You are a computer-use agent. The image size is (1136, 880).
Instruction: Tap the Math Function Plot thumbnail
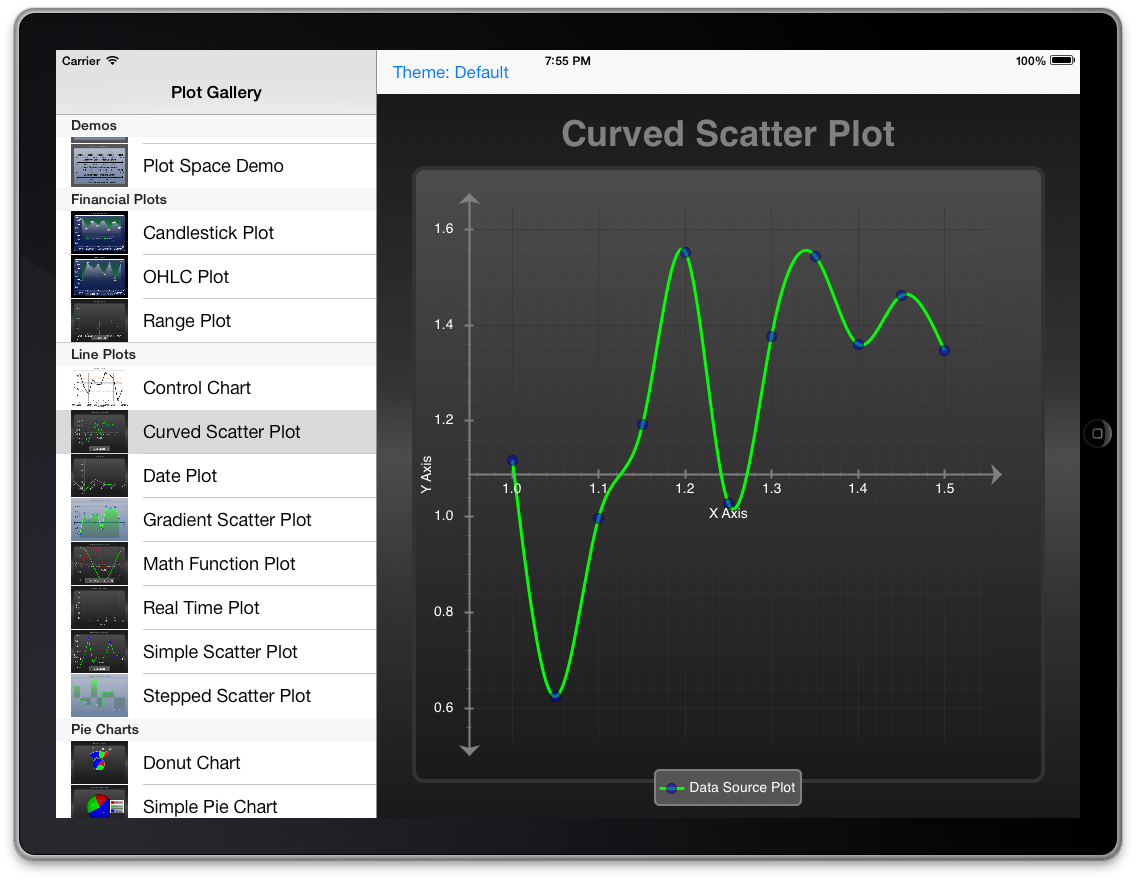(x=99, y=564)
